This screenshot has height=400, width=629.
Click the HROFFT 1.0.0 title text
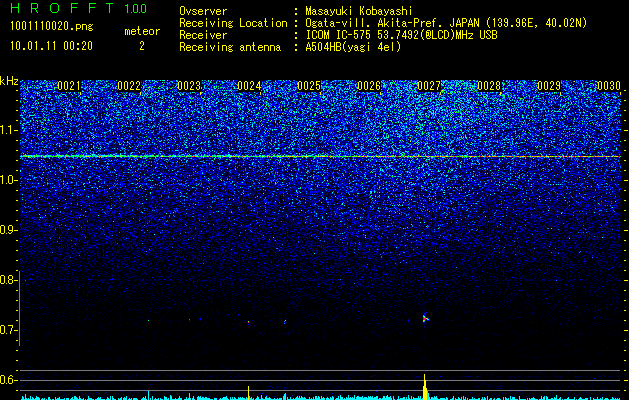pos(79,8)
